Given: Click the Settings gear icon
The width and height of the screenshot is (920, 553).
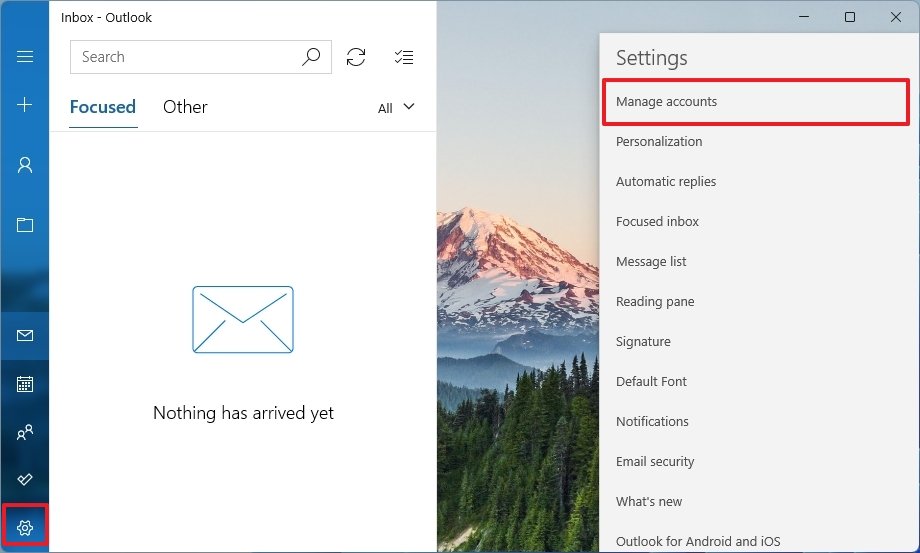Looking at the screenshot, I should (x=25, y=528).
